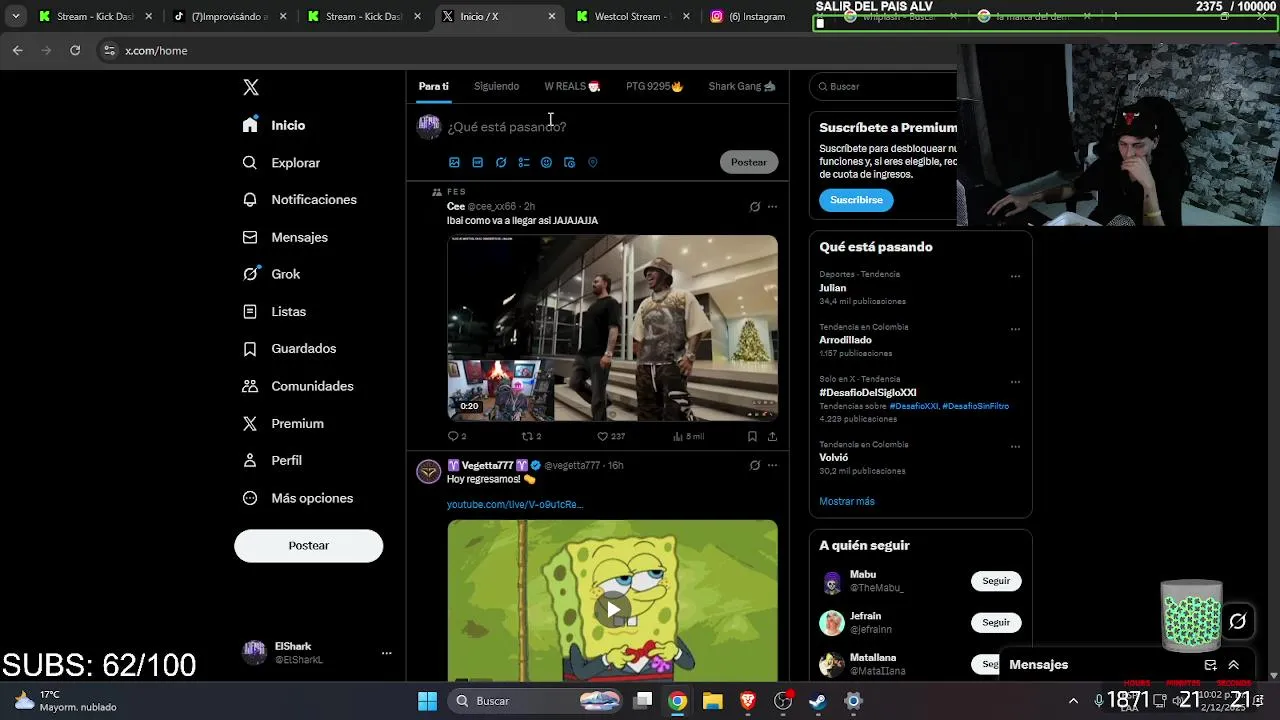Open Grok actions on Cee's post

click(x=755, y=207)
